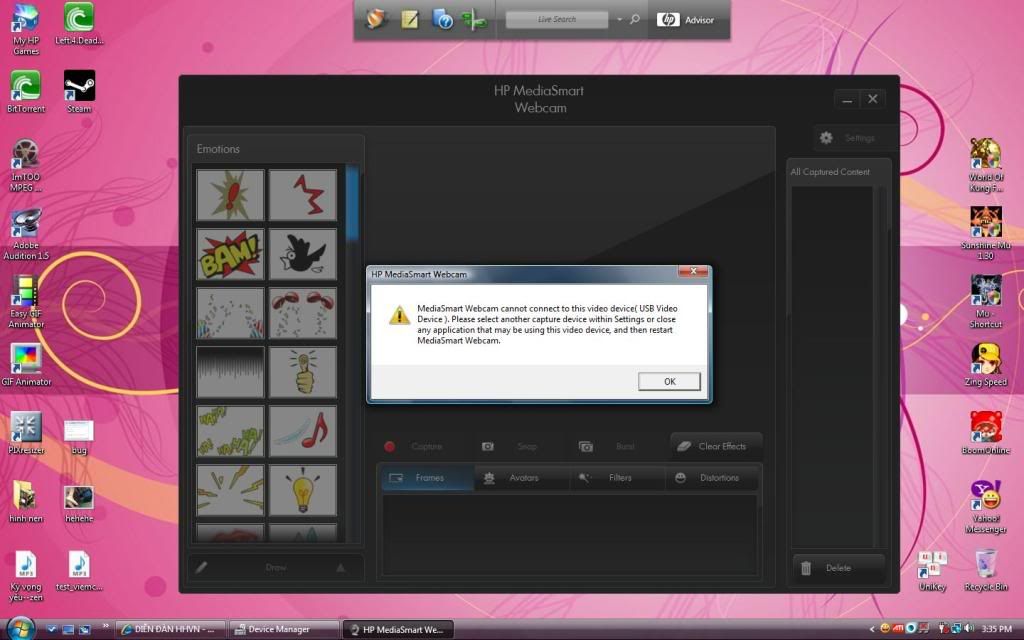Screen dimensions: 1024x640
Task: Click the magnifier search icon in HP bar
Action: [x=635, y=20]
